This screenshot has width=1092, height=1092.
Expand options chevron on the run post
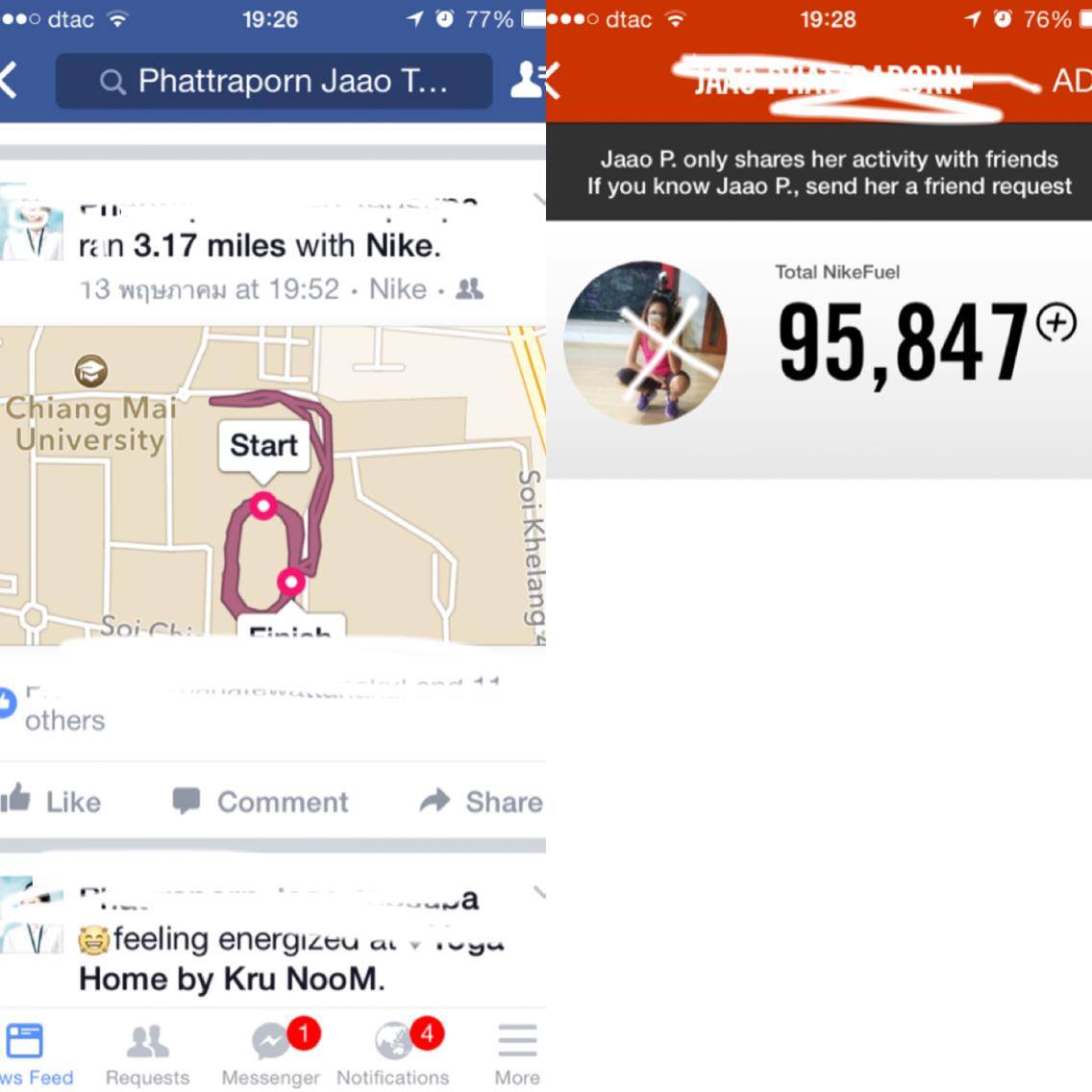pos(539,199)
